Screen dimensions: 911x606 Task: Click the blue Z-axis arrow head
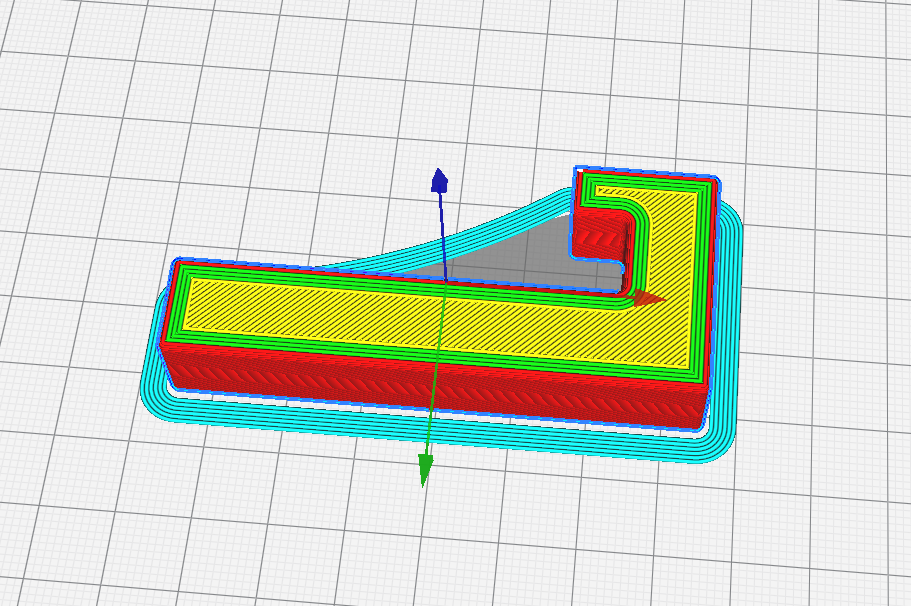439,181
